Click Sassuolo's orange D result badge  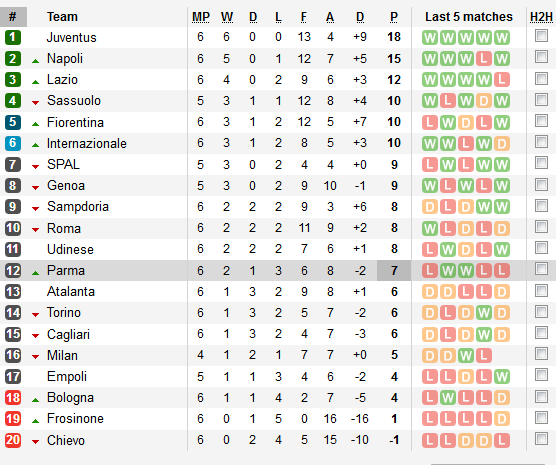(483, 101)
